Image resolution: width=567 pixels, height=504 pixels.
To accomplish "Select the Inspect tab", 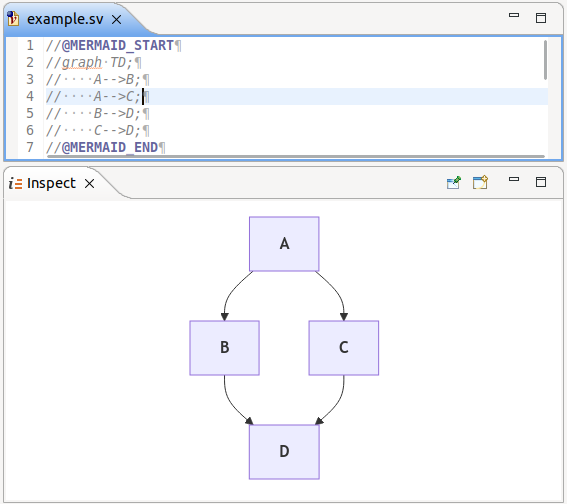I will [x=51, y=183].
